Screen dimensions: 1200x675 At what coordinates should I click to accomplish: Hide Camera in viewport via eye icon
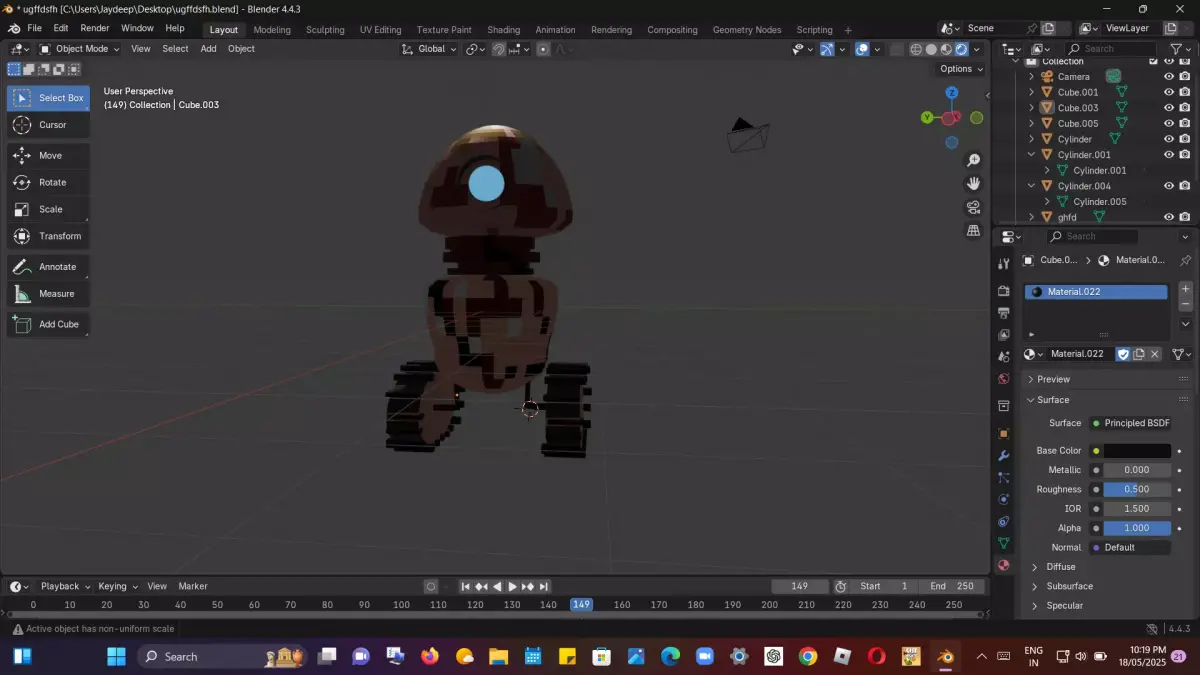pyautogui.click(x=1168, y=76)
